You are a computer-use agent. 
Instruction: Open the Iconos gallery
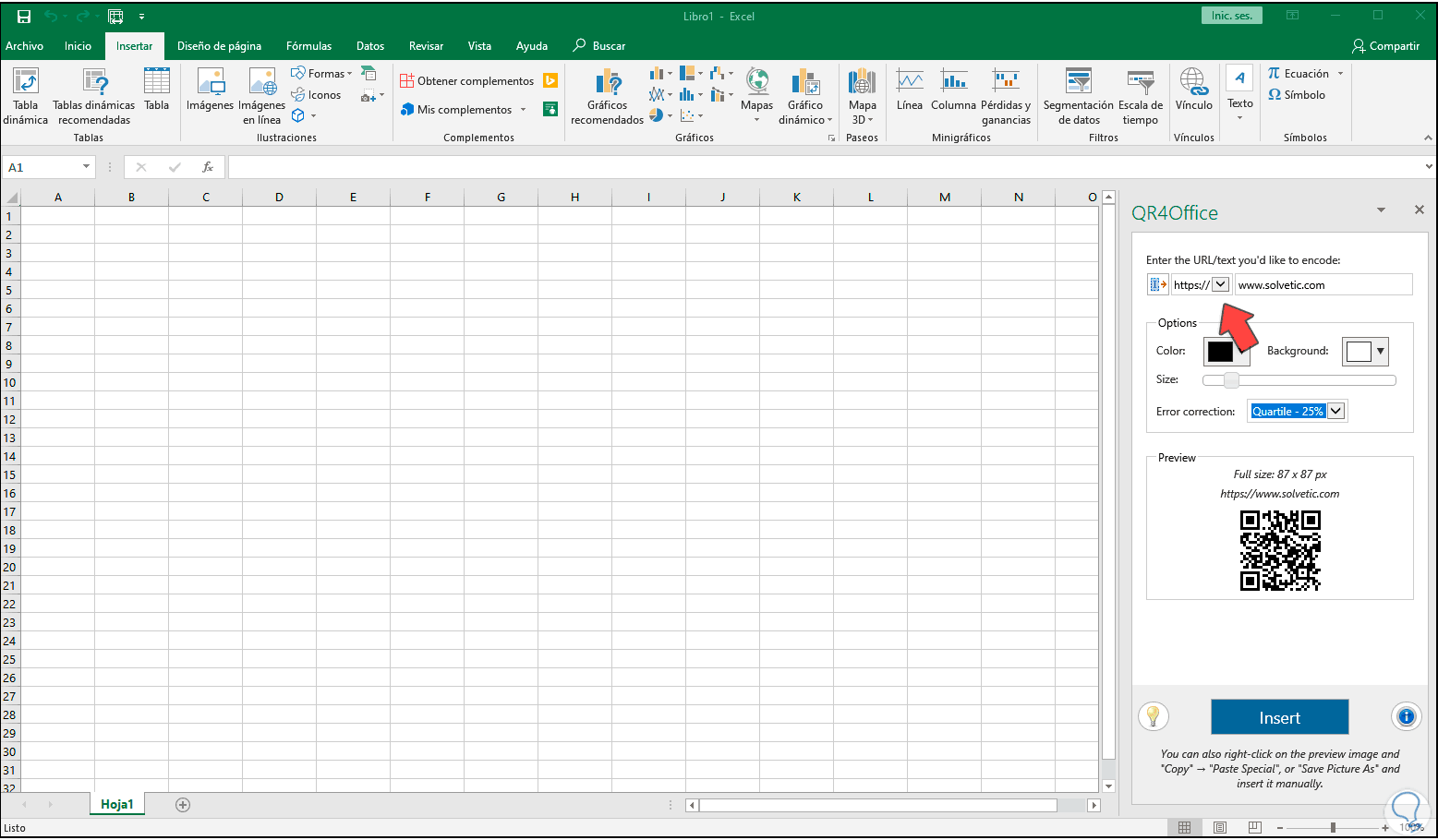(x=316, y=95)
